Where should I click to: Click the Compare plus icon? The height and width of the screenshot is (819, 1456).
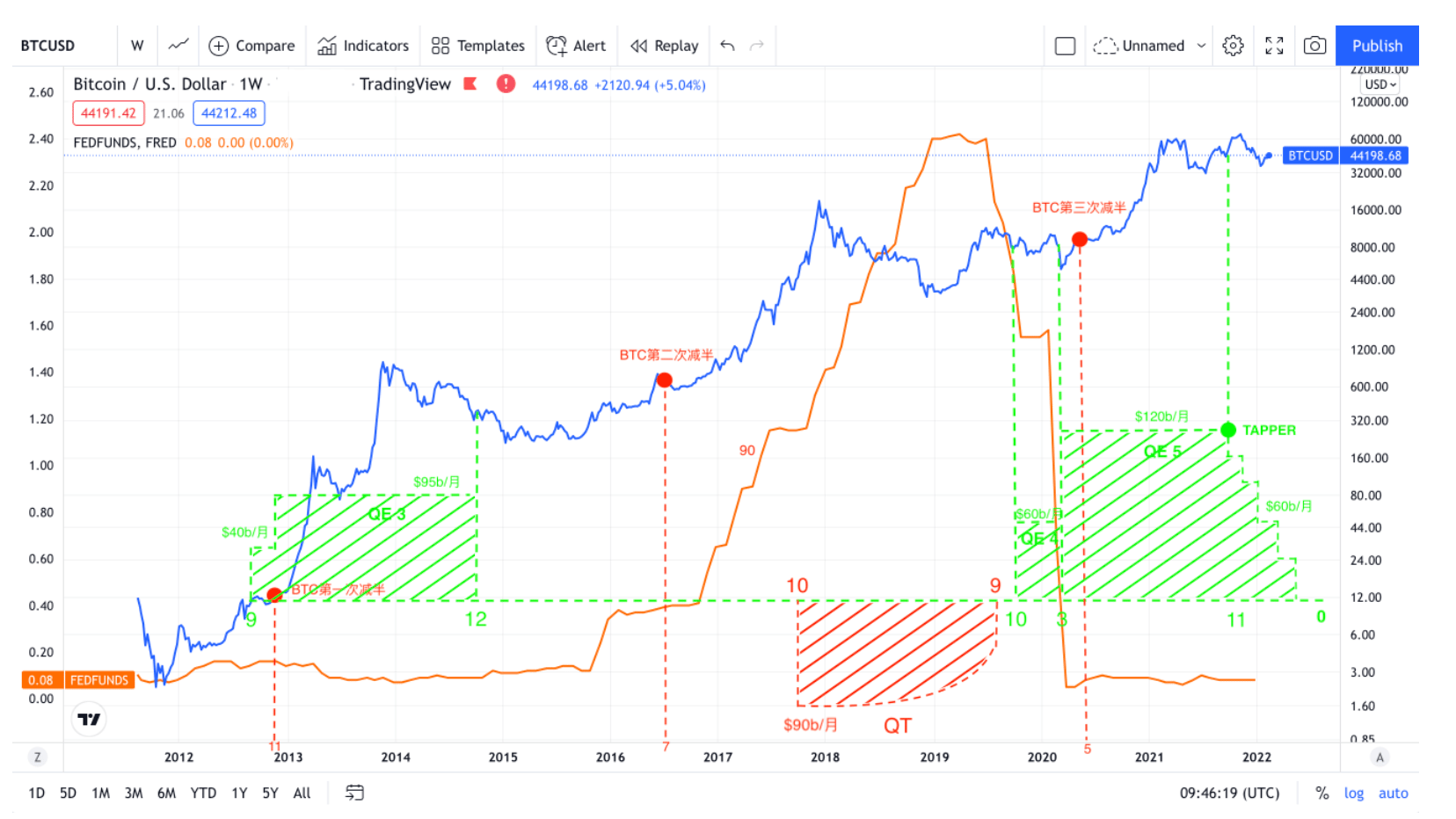tap(219, 46)
